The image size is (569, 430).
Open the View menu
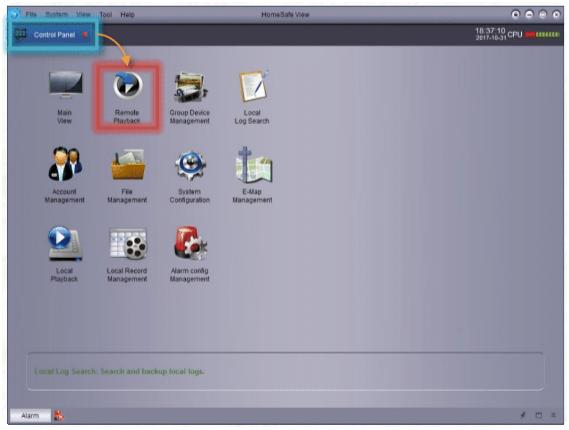[83, 15]
